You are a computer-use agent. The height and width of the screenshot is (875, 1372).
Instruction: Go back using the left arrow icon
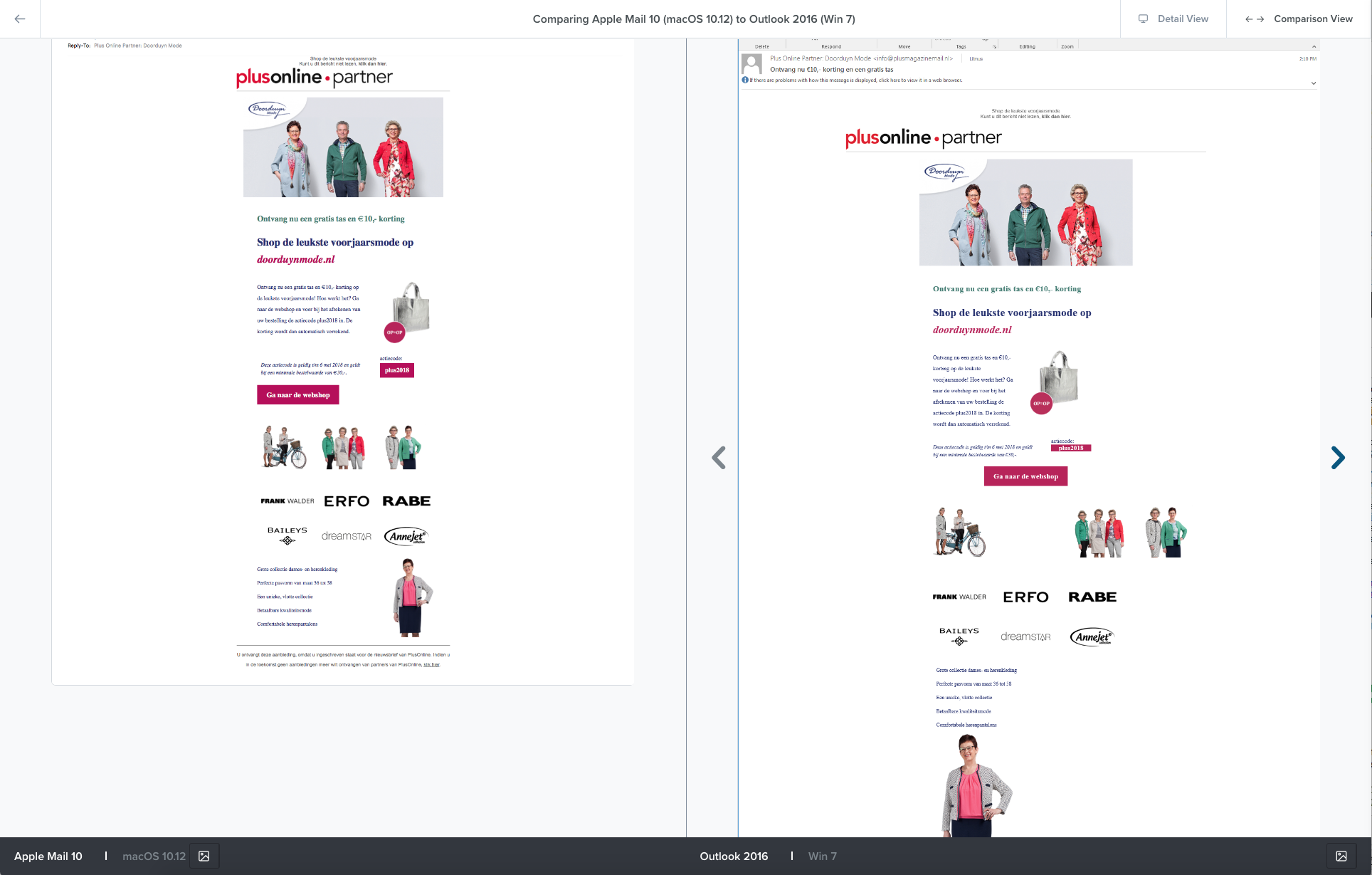20,19
